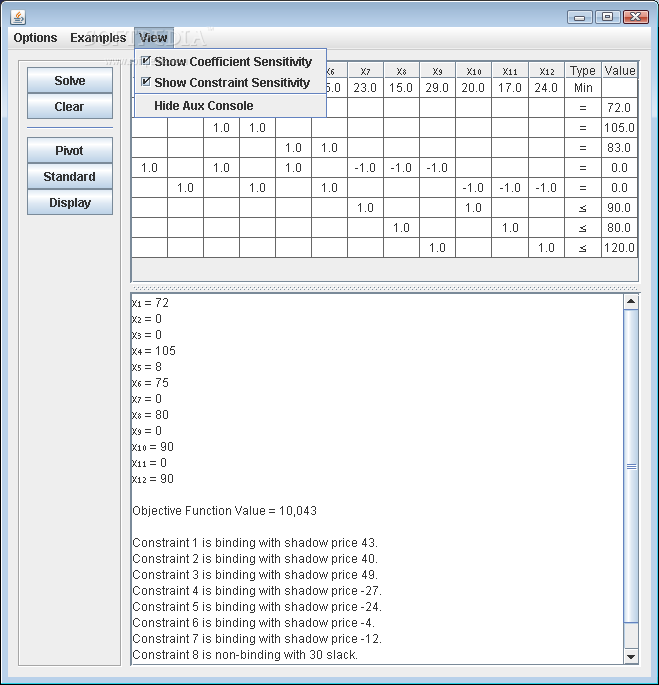Image resolution: width=659 pixels, height=685 pixels.
Task: Click the value cell 83.0
Action: click(620, 148)
